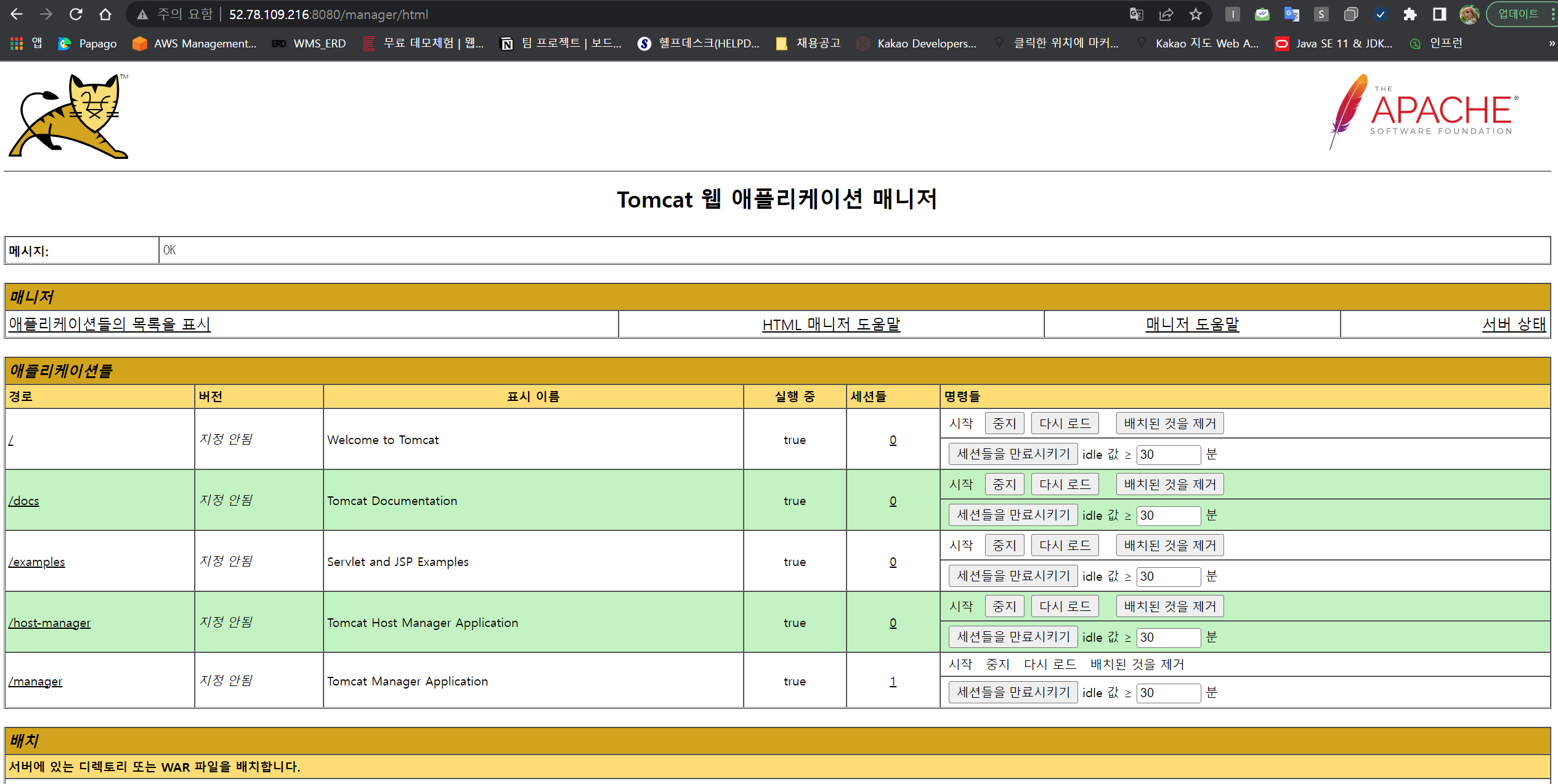The width and height of the screenshot is (1558, 784).
Task: Open the /examples path link
Action: pyautogui.click(x=37, y=562)
